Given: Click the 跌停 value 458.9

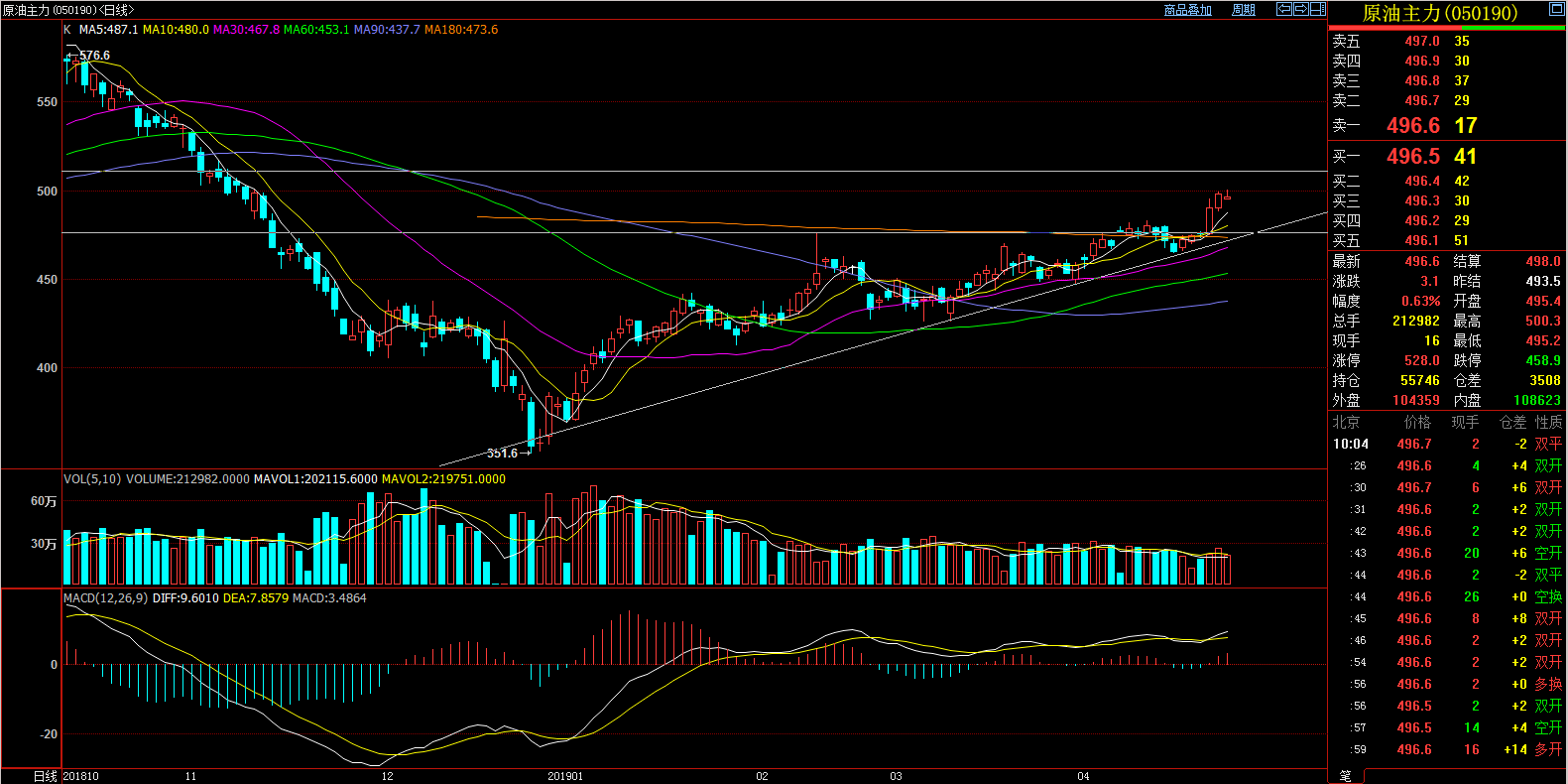Looking at the screenshot, I should (1543, 361).
